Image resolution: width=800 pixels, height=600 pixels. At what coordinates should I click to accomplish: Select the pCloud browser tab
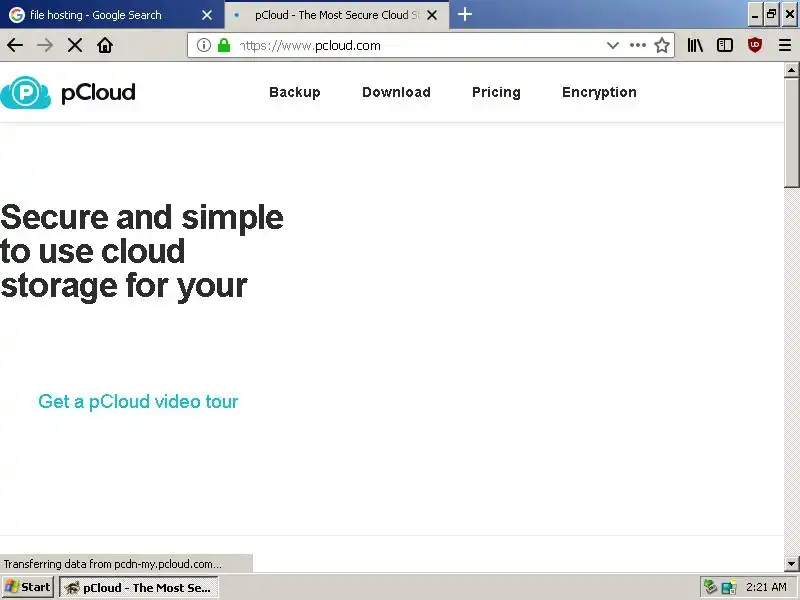pyautogui.click(x=336, y=15)
